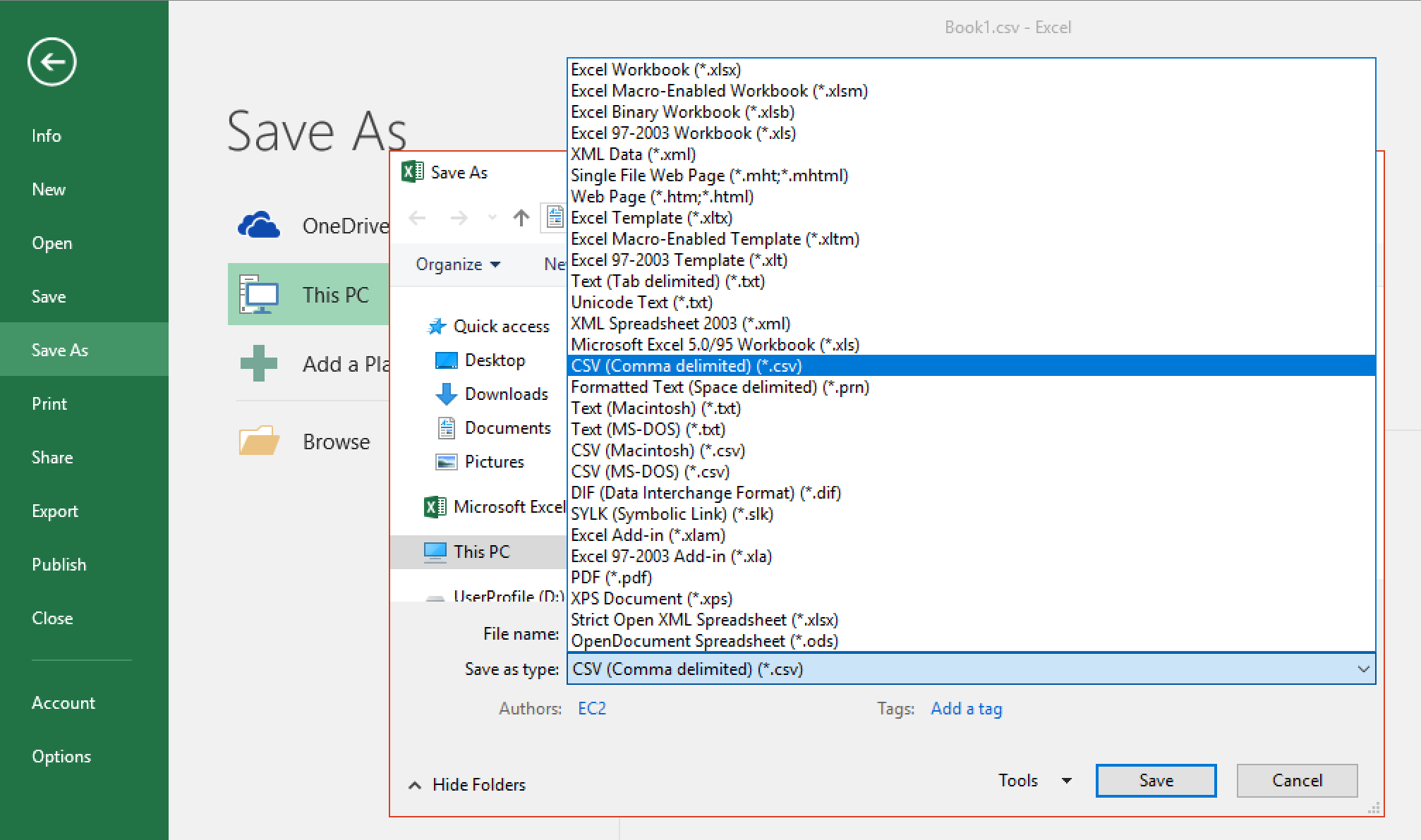Click the up directory arrow in dialog
Image resolution: width=1421 pixels, height=840 pixels.
coord(521,218)
